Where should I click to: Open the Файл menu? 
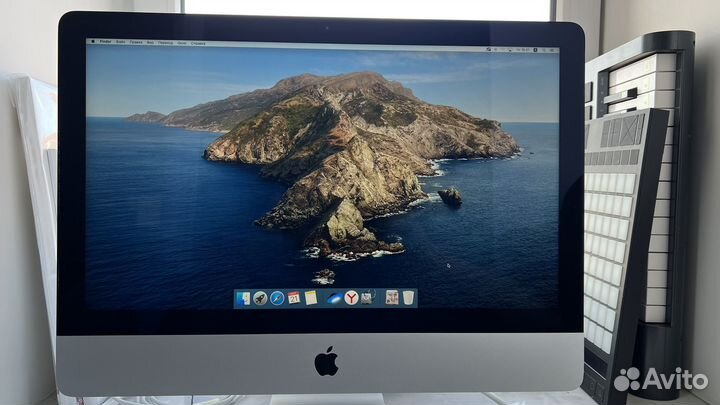coord(120,42)
